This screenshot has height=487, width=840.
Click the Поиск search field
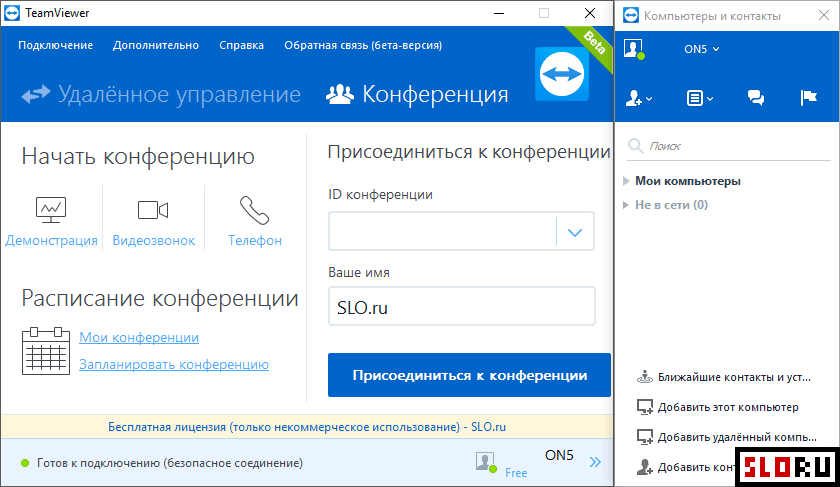point(729,146)
